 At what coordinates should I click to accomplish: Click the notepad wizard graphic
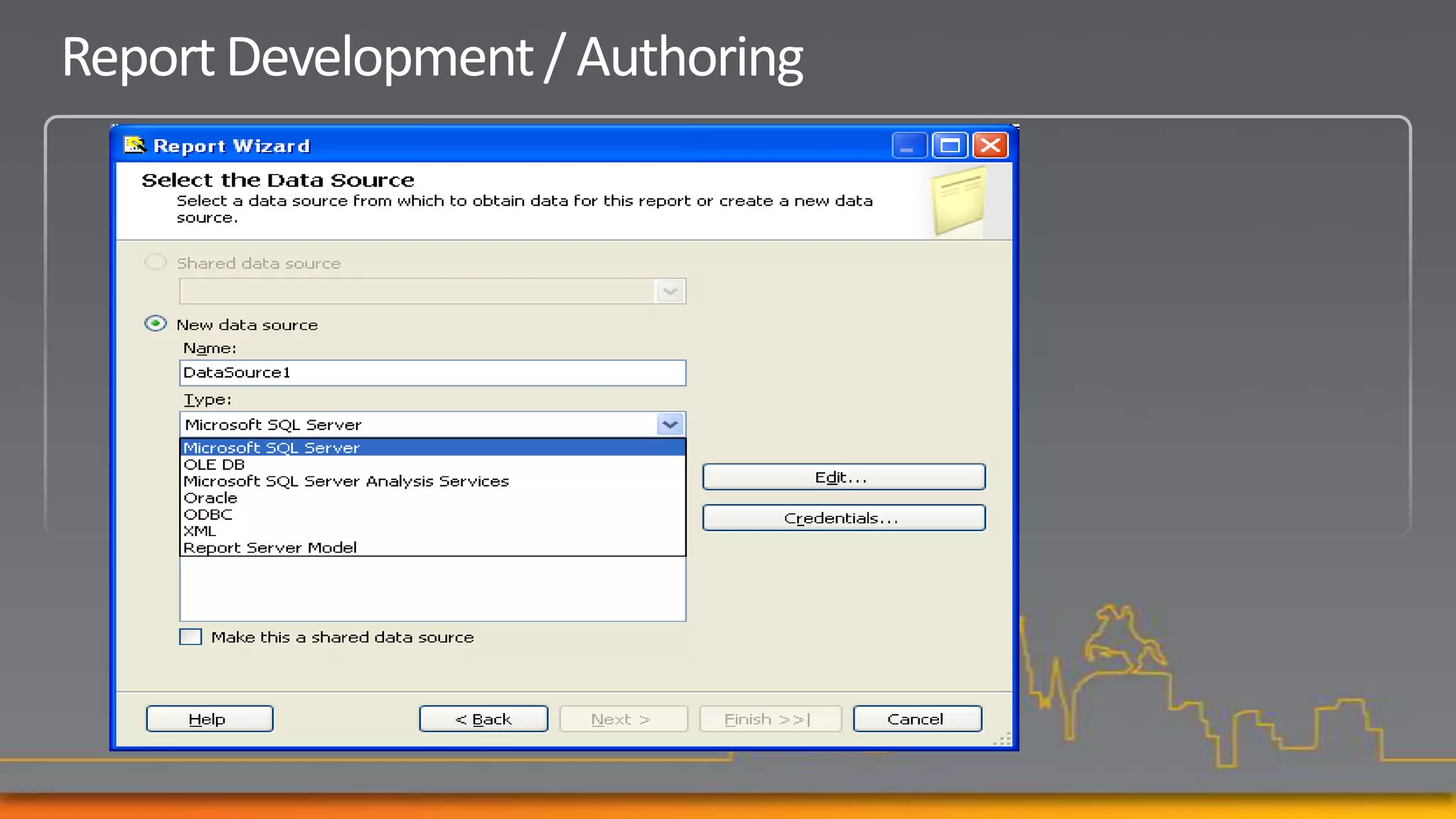pos(958,201)
